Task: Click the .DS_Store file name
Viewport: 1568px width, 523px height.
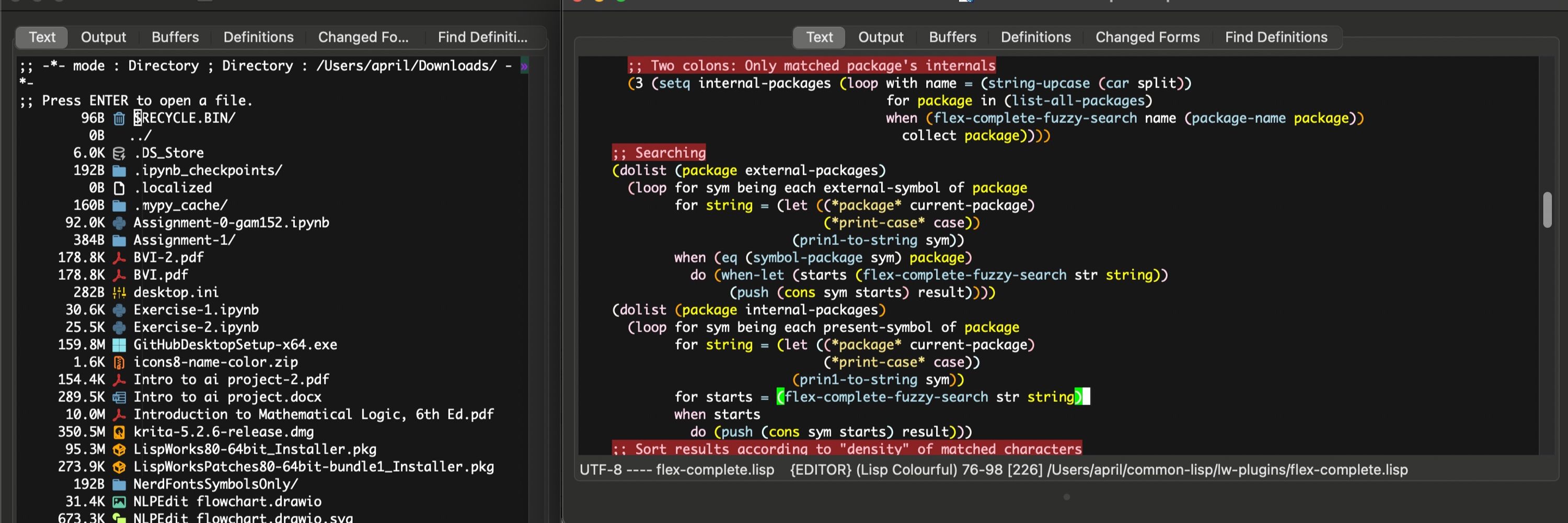Action: pyautogui.click(x=169, y=153)
